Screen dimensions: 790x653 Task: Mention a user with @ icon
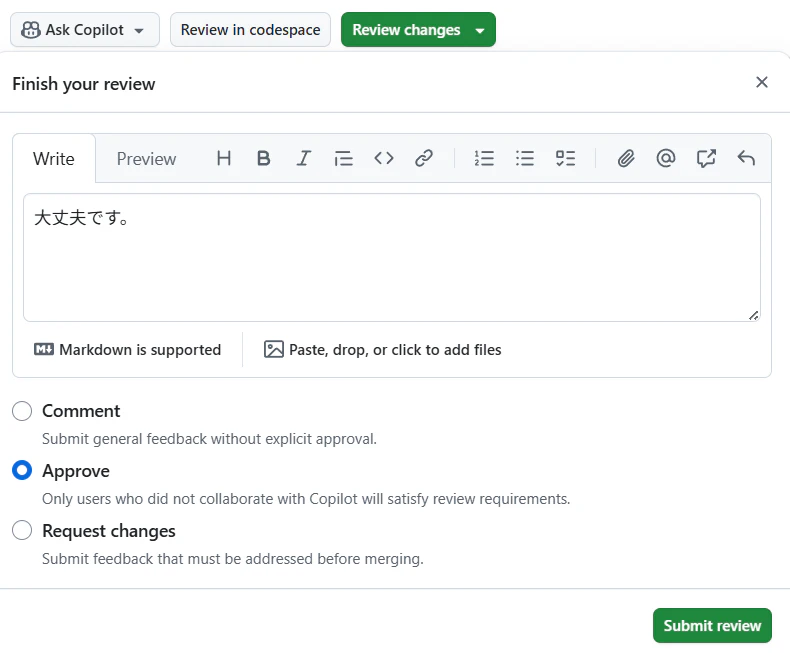tap(666, 159)
